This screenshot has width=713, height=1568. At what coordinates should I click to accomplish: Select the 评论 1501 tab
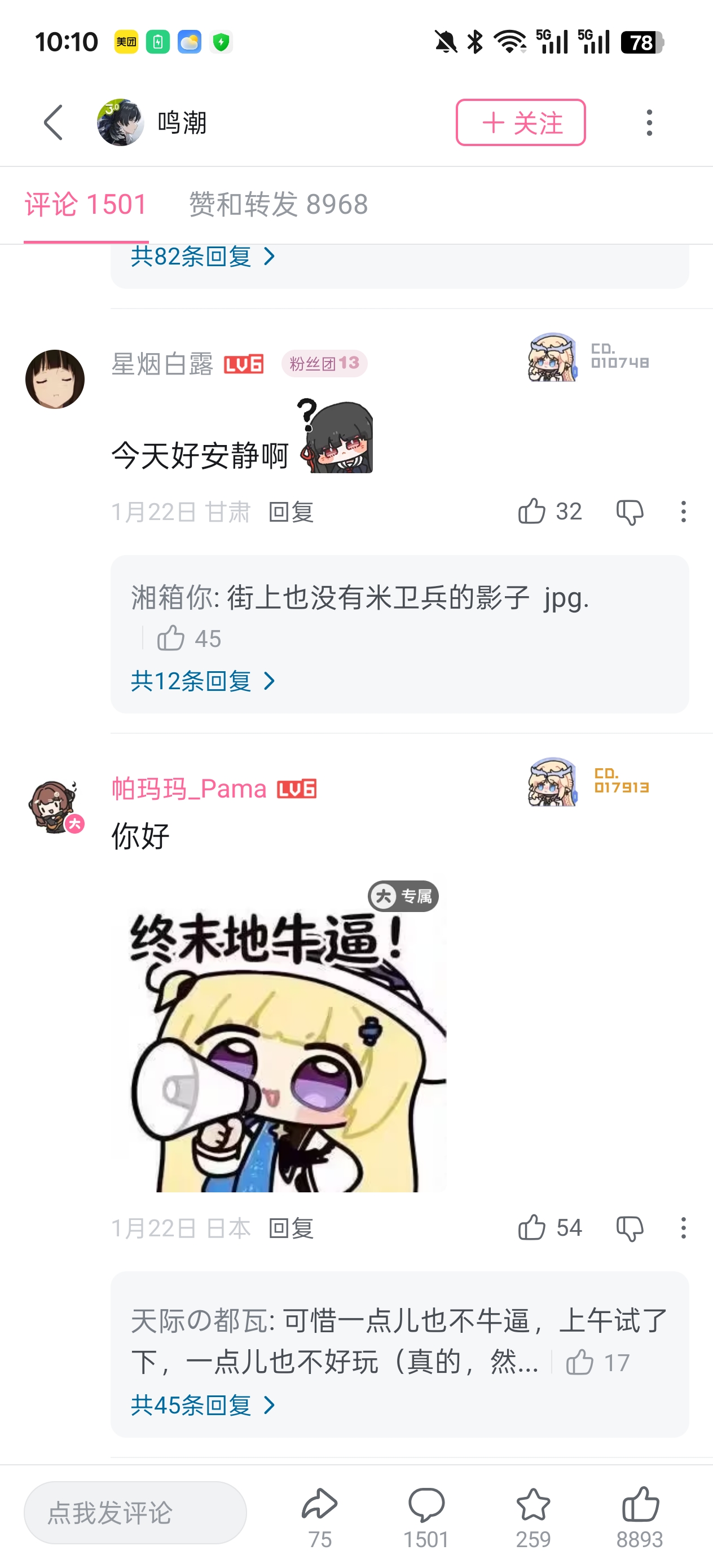[x=86, y=204]
